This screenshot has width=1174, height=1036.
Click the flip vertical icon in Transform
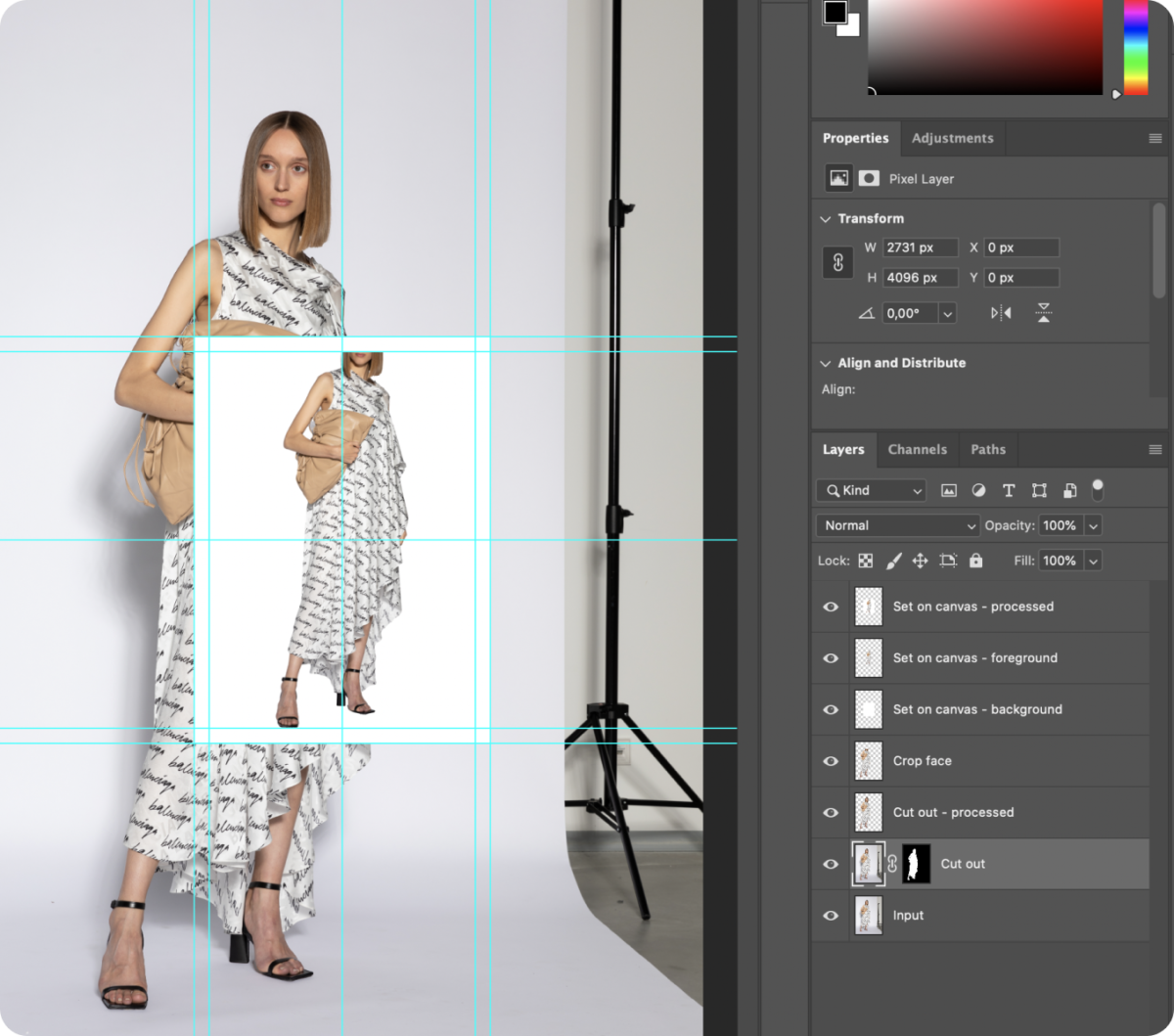1044,313
